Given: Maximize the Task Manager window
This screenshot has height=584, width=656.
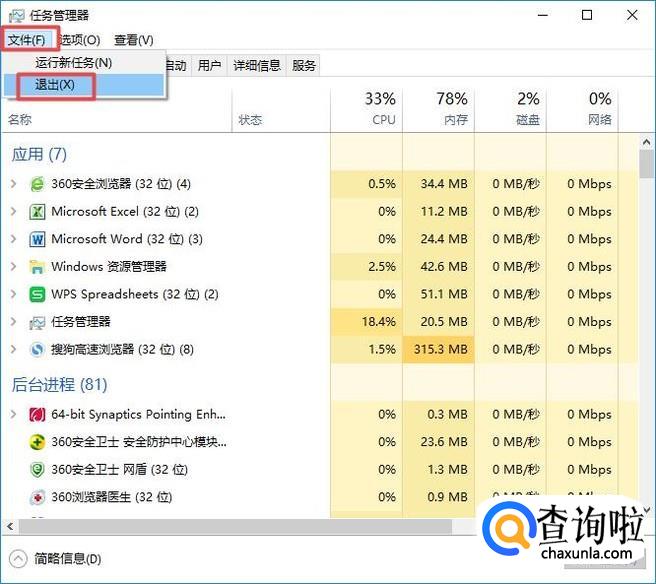Looking at the screenshot, I should pos(587,15).
